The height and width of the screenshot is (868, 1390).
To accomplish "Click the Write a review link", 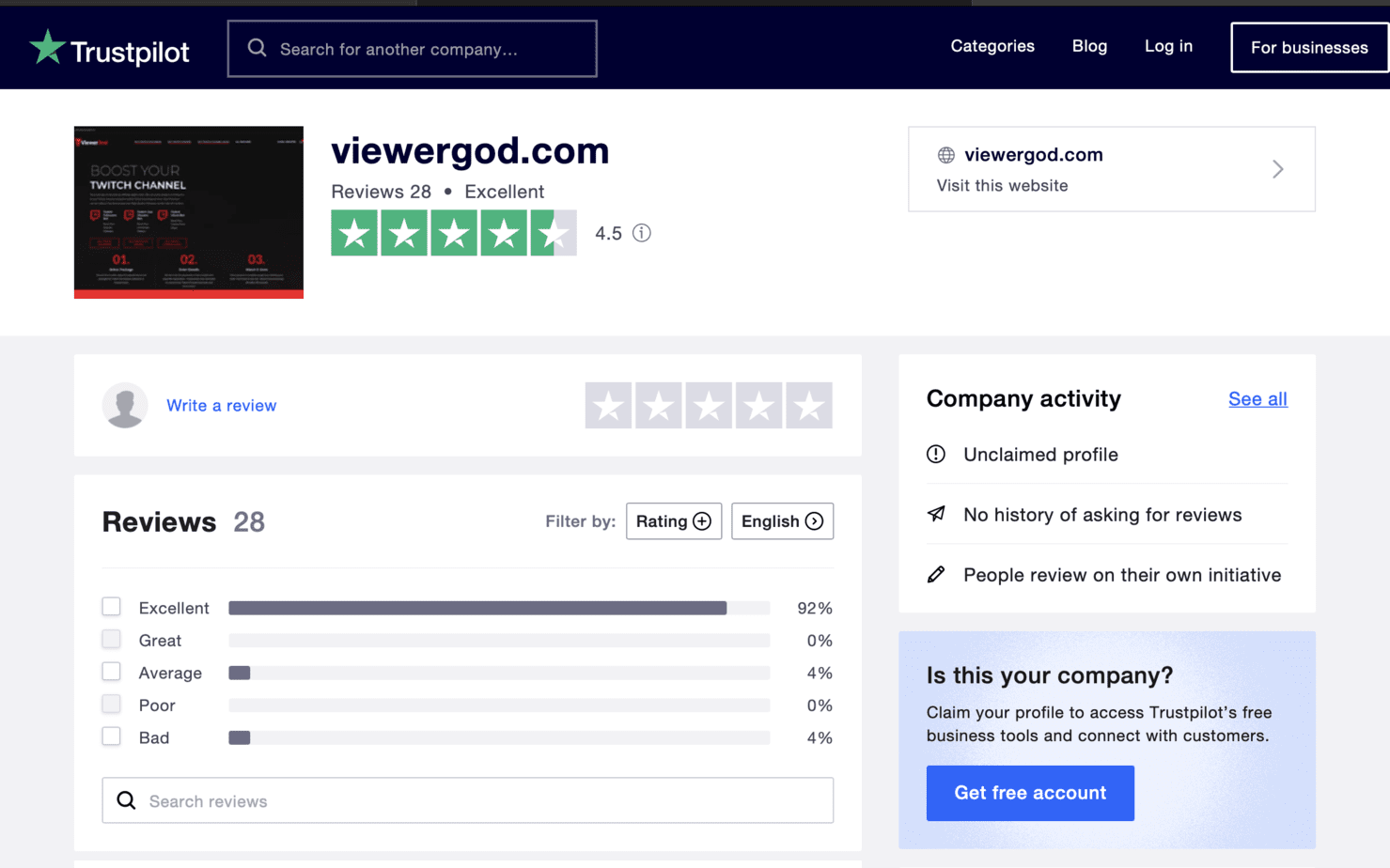I will pos(222,406).
